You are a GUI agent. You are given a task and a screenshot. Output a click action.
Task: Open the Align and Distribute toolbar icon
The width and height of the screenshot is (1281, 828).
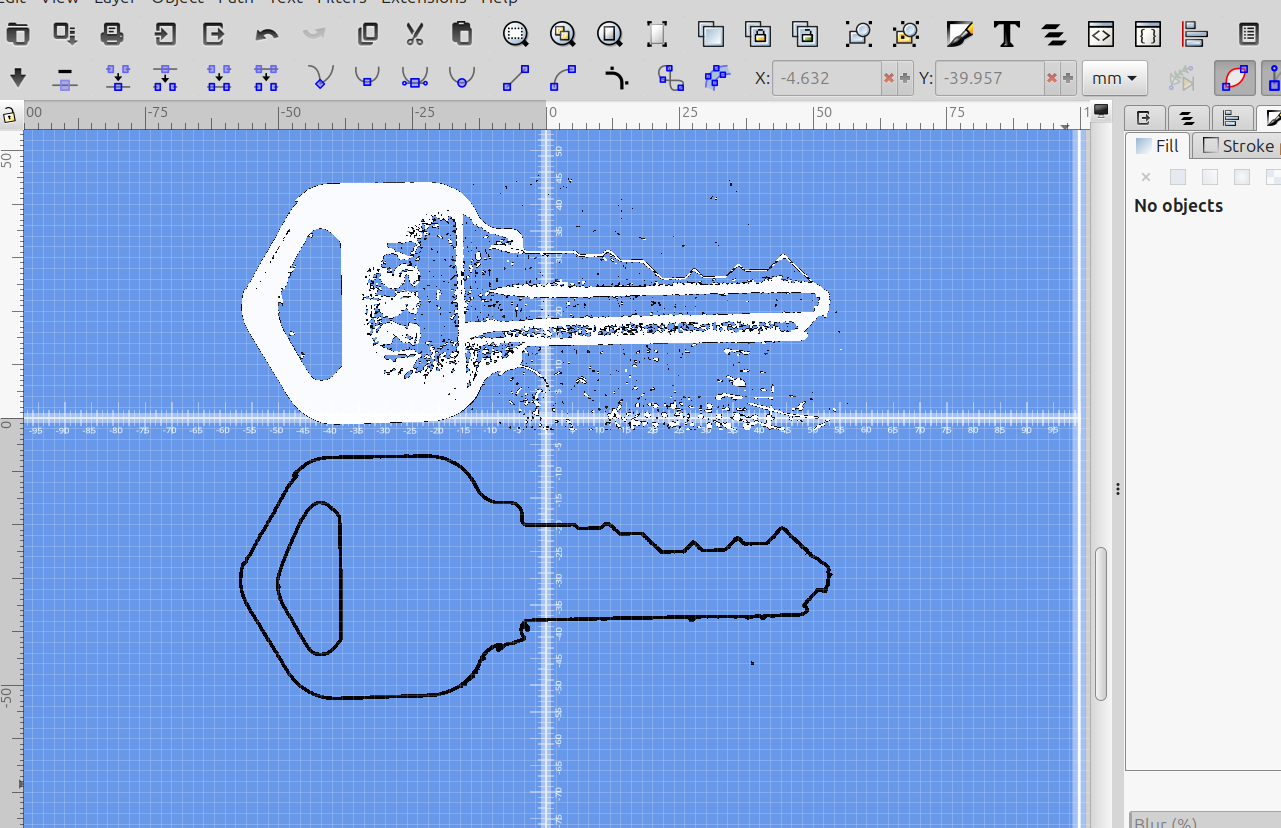tap(1195, 35)
